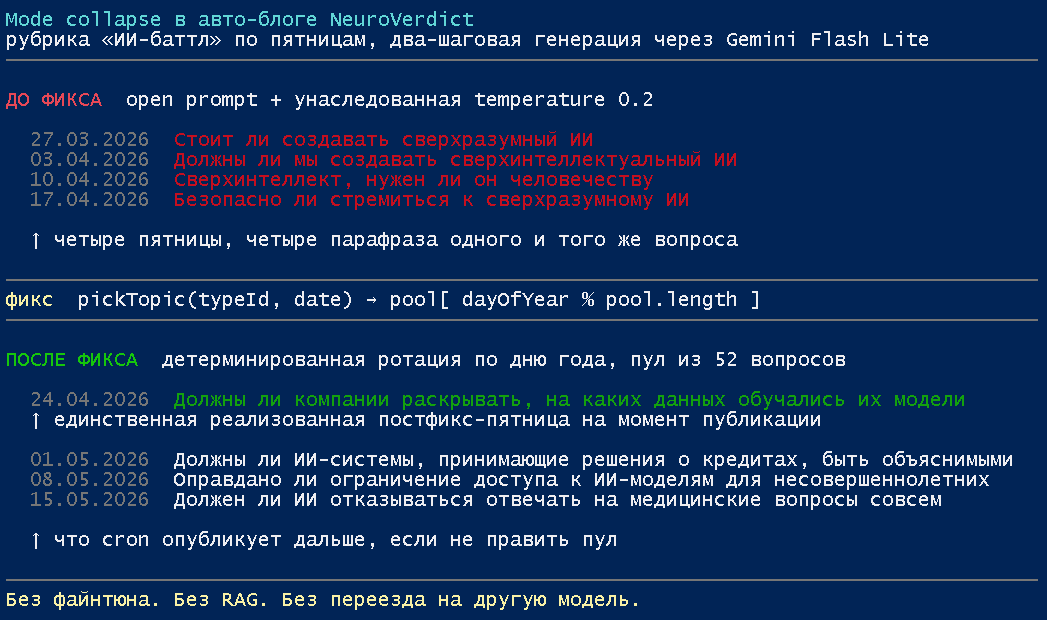Open topic "Безопасно ли стремиться к сверхразумному ИИ"
This screenshot has height=620, width=1047.
coord(431,200)
